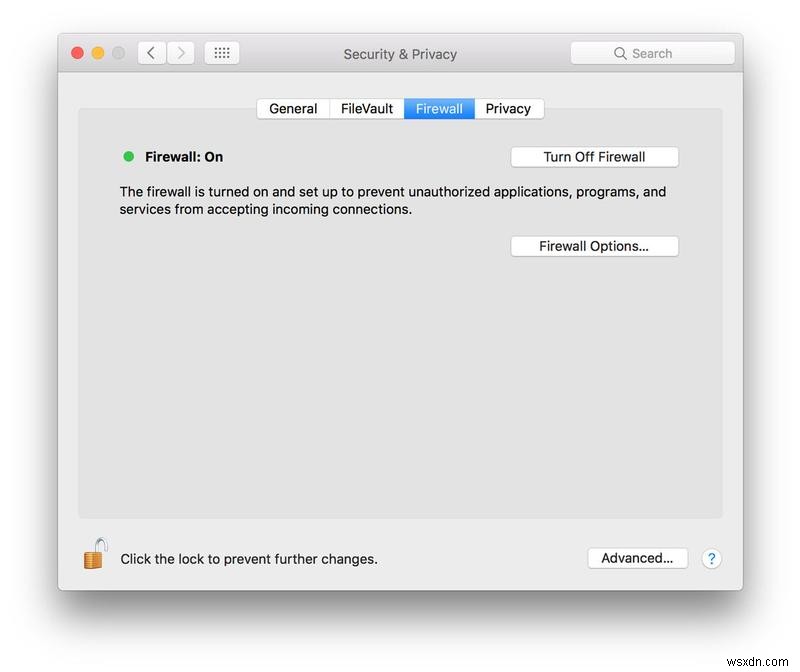800x672 pixels.
Task: Minimize window with yellow button
Action: pyautogui.click(x=98, y=53)
